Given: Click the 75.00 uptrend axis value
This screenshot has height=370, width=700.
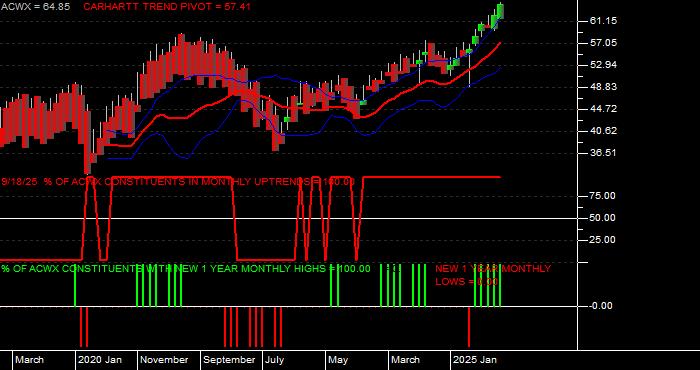Looking at the screenshot, I should (x=603, y=196).
